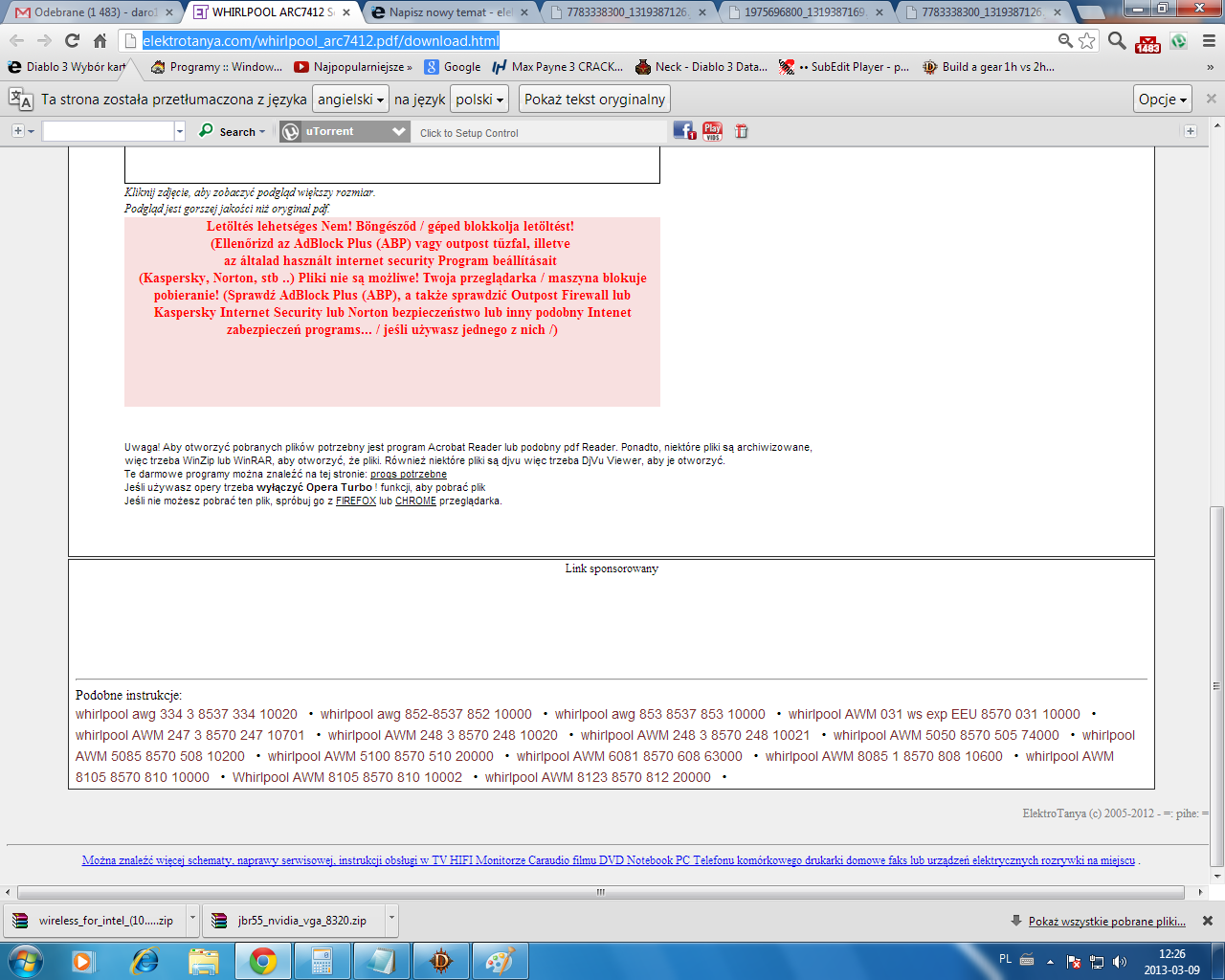1225x980 pixels.
Task: Switch to Chrome in the taskbar
Action: pyautogui.click(x=263, y=960)
